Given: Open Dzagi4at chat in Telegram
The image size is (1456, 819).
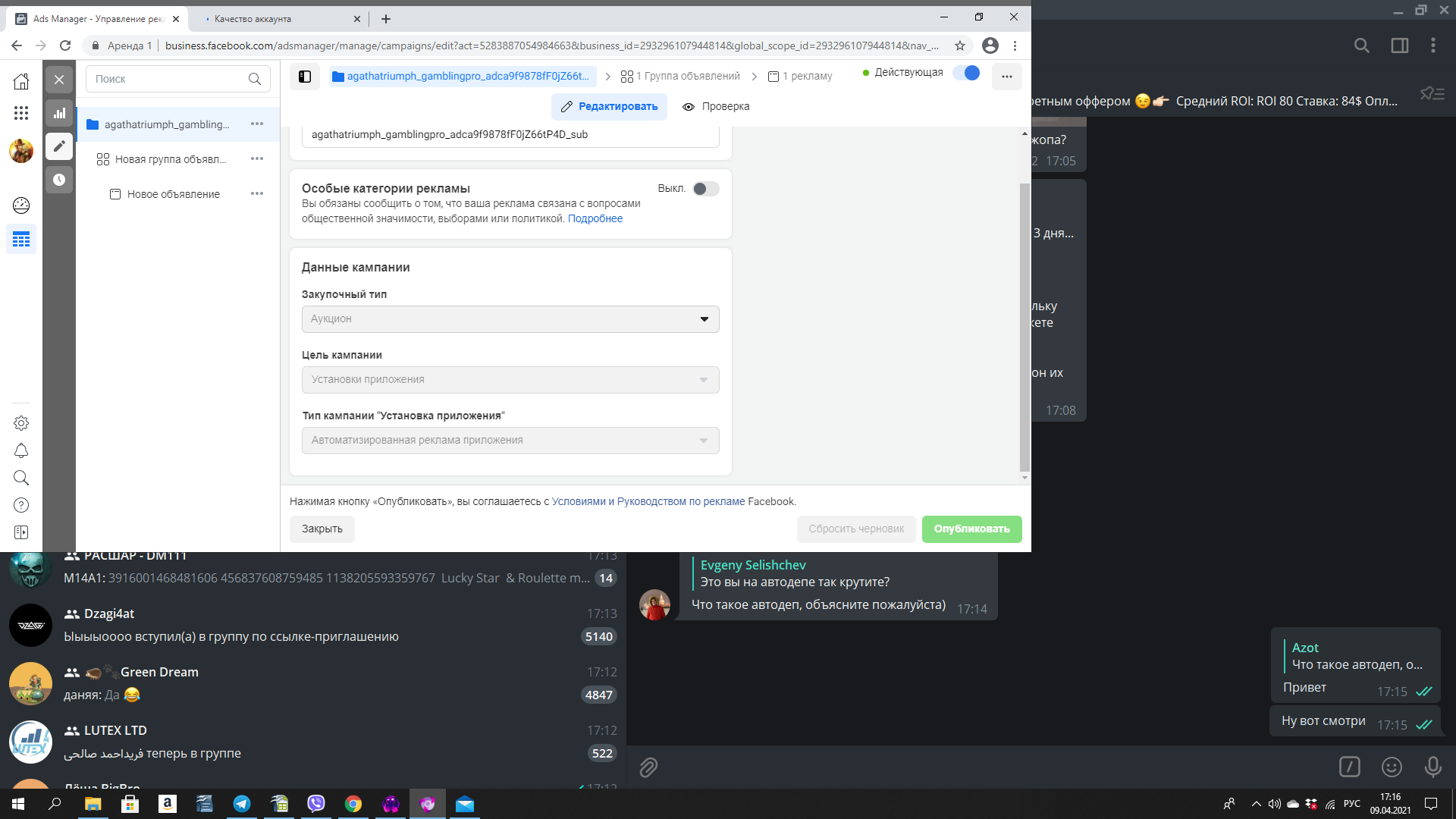Looking at the screenshot, I should pos(313,625).
